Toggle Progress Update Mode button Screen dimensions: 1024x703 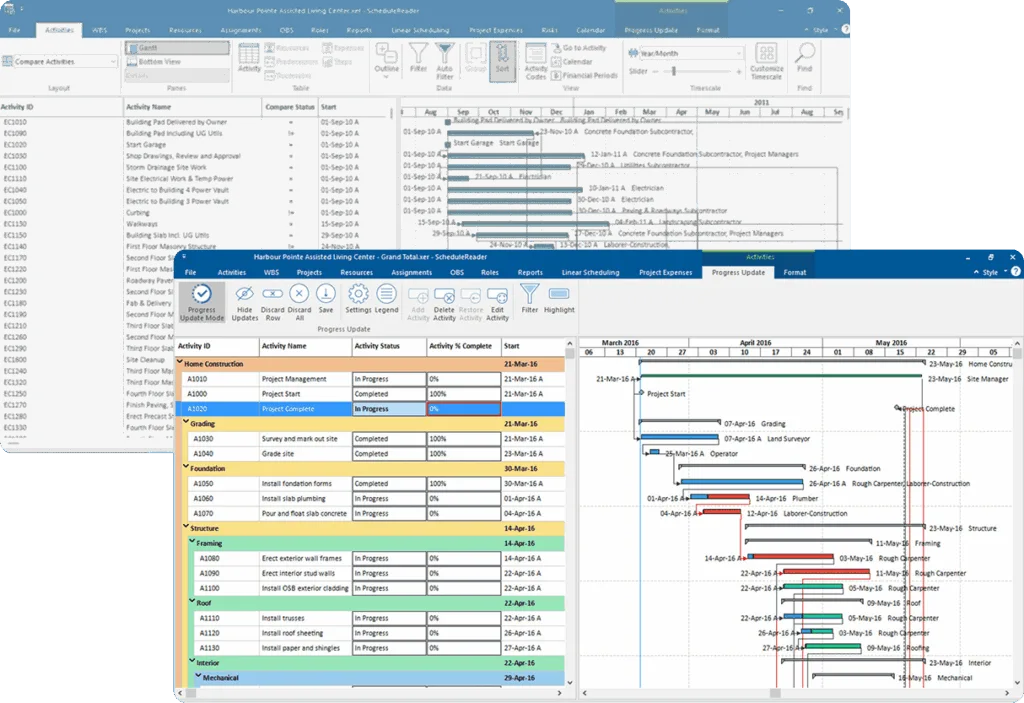(x=202, y=302)
